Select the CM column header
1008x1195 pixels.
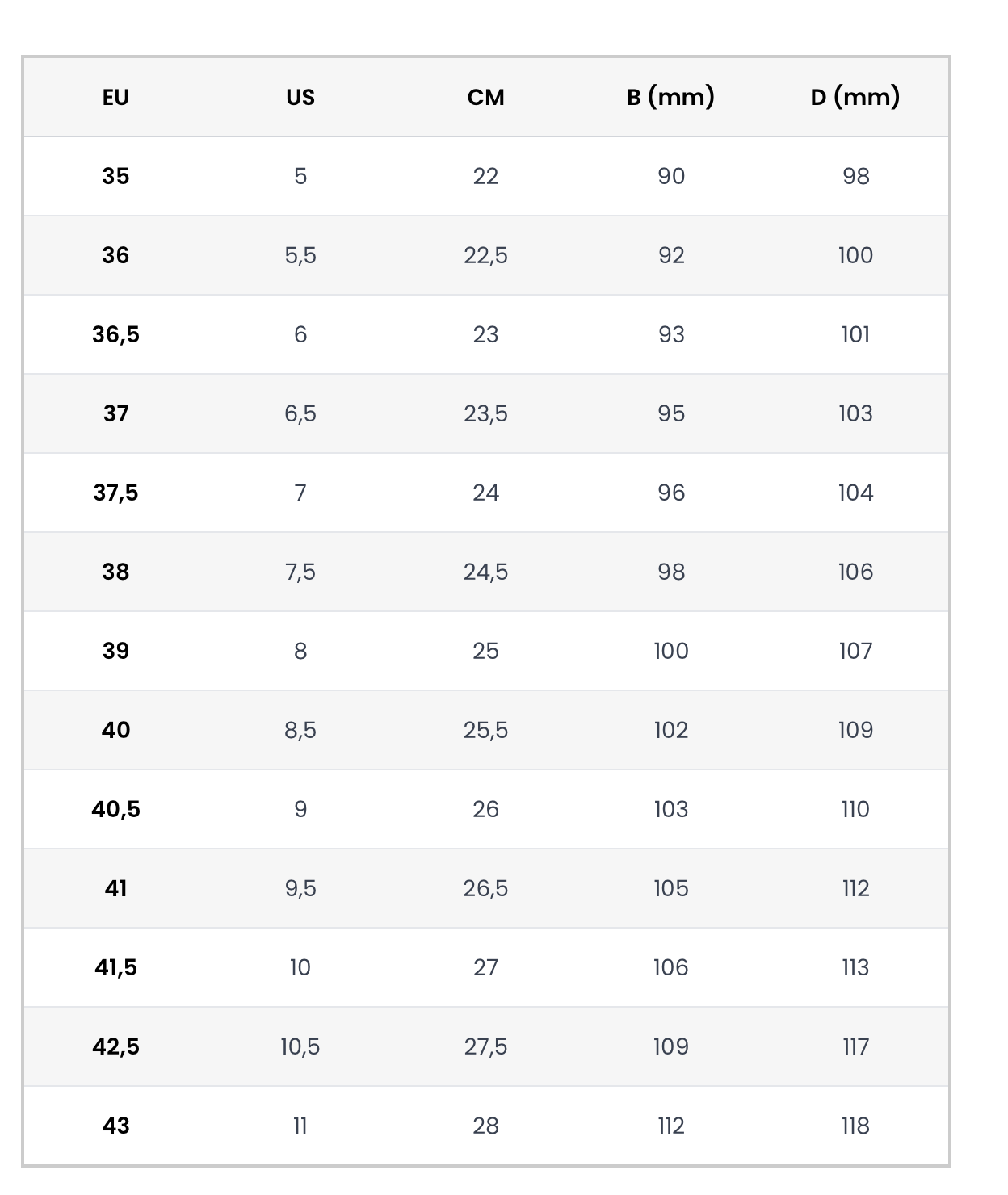coord(485,97)
